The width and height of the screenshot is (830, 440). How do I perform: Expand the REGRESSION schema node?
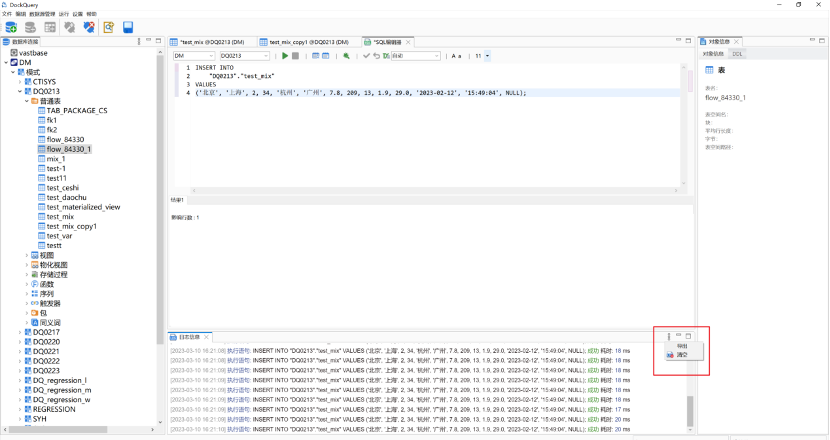[20, 409]
